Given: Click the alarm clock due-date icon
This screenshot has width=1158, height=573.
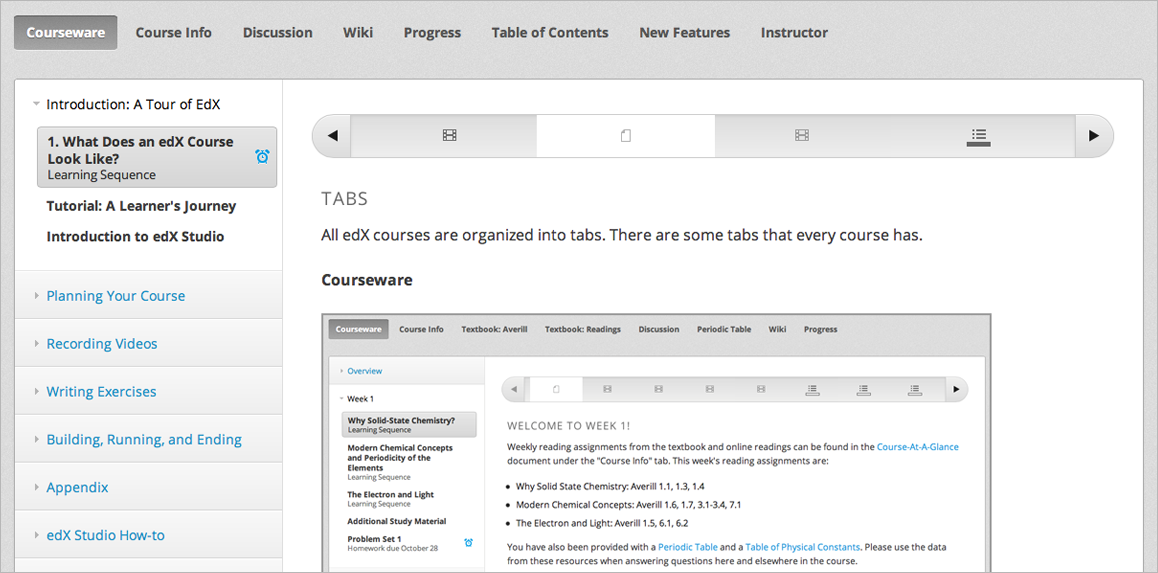Looking at the screenshot, I should (262, 156).
